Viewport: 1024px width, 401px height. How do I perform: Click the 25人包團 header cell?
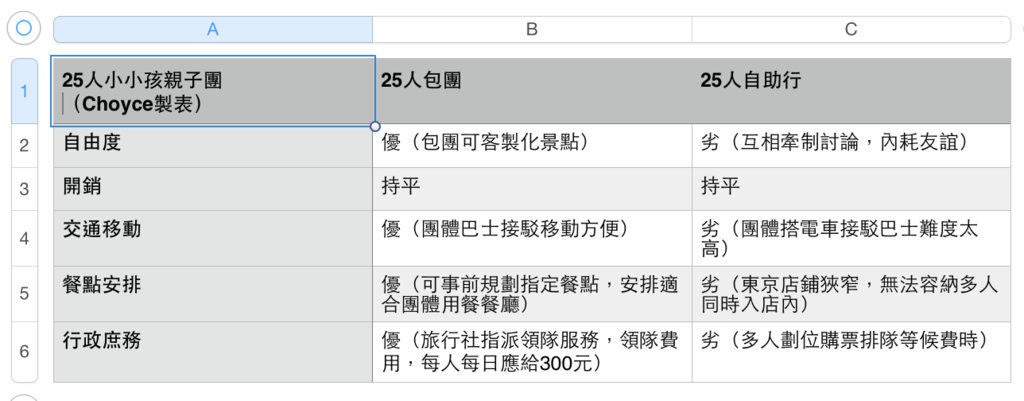[x=532, y=92]
